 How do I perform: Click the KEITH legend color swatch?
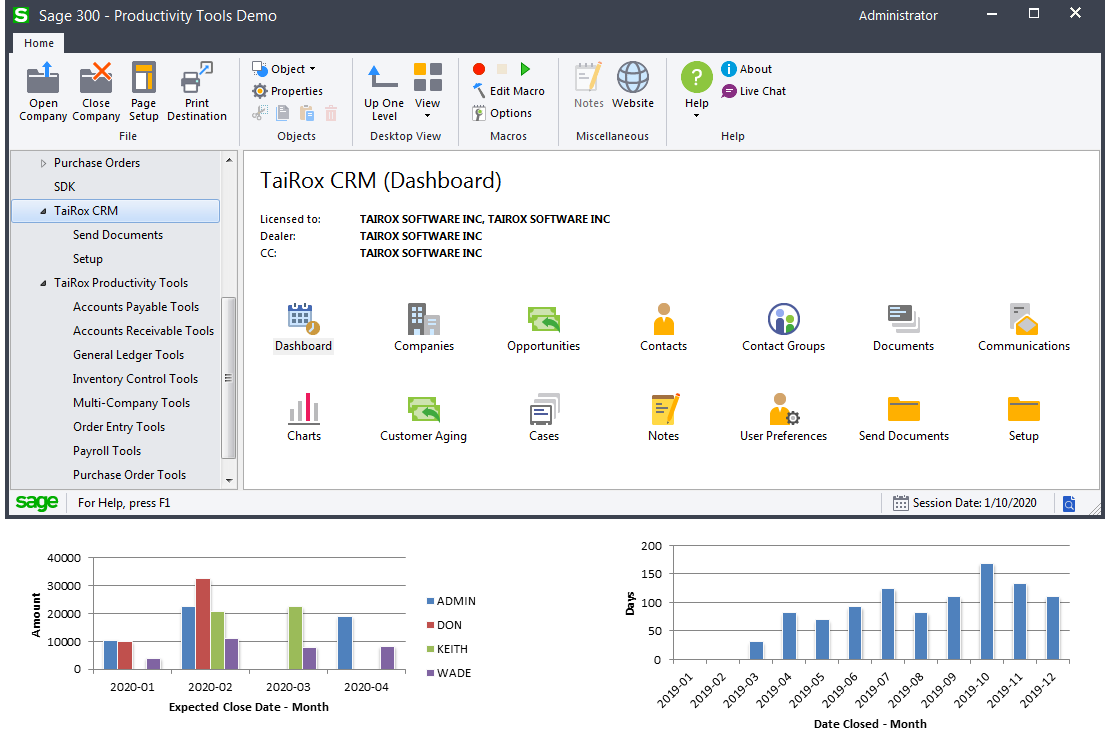pyautogui.click(x=430, y=649)
